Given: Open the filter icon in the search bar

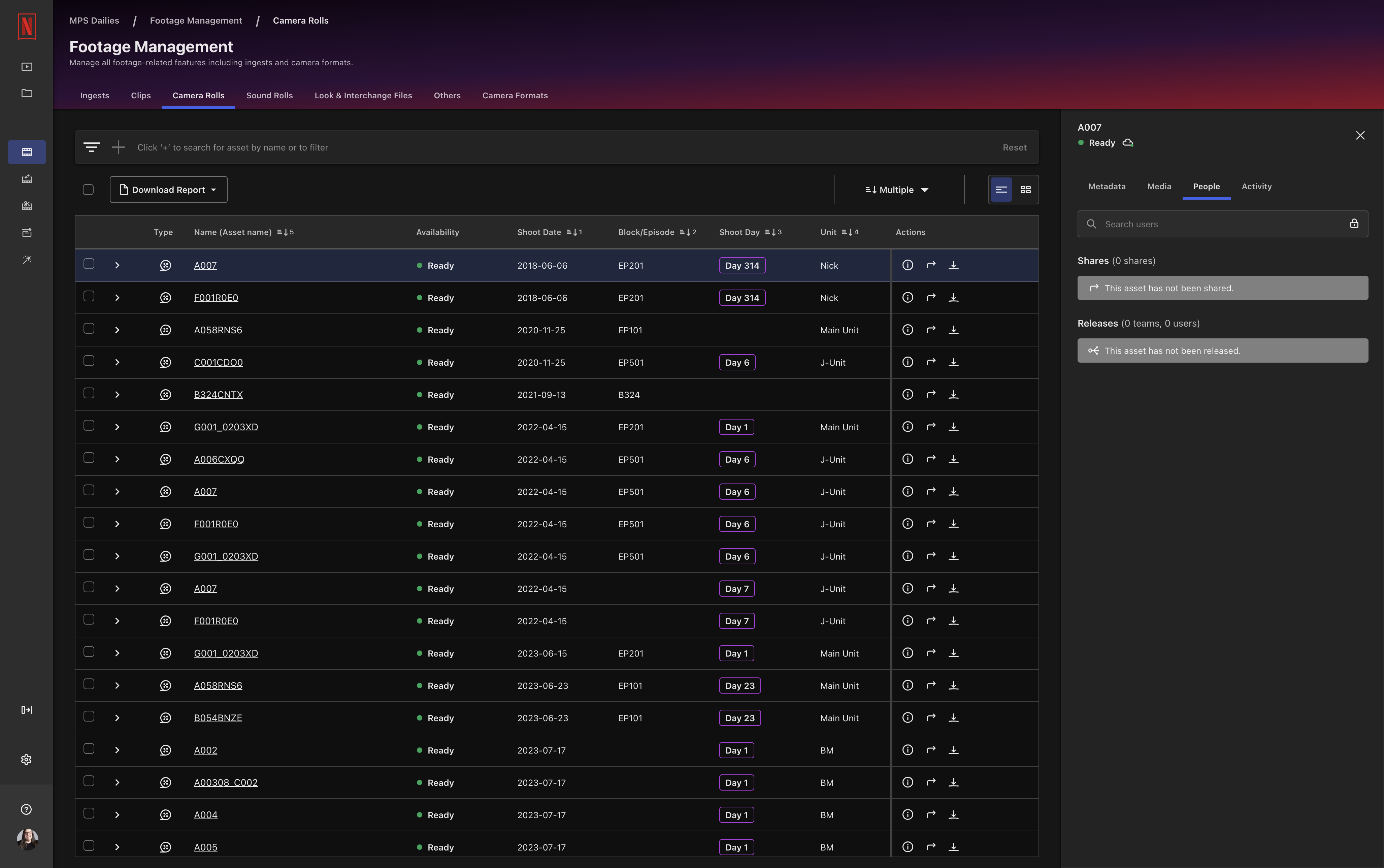Looking at the screenshot, I should (x=92, y=147).
